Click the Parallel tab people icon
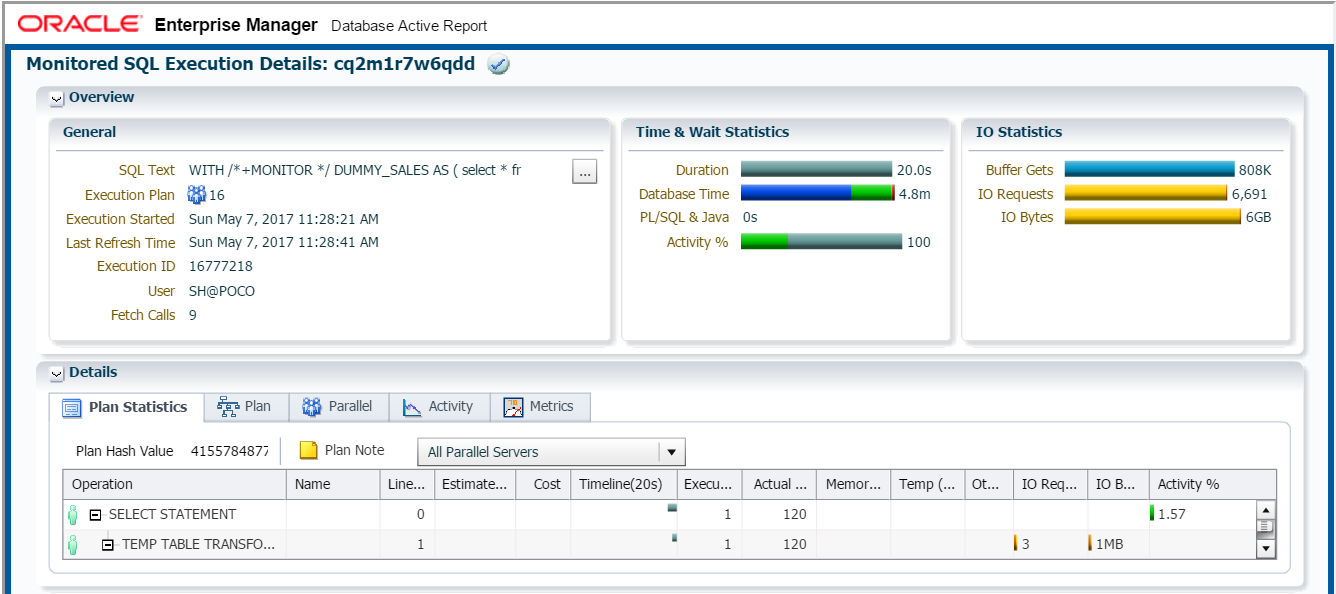This screenshot has width=1336, height=594. point(311,407)
